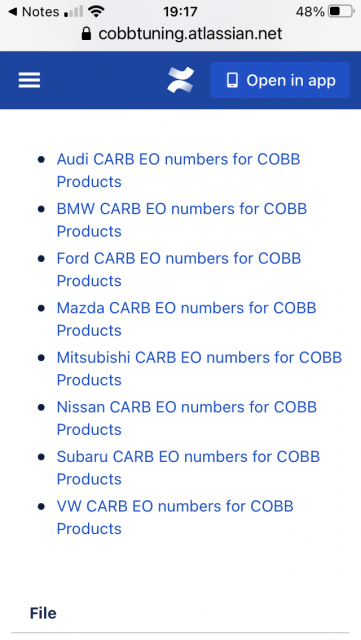Tap the cellular signal bars icon
Viewport: 361px width, 640px height.
pyautogui.click(x=74, y=12)
